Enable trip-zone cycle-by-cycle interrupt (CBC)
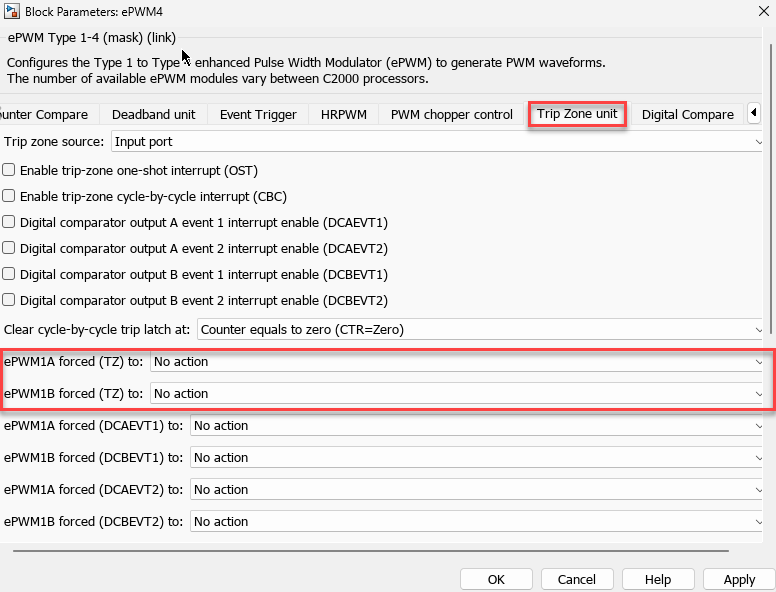 (8, 196)
